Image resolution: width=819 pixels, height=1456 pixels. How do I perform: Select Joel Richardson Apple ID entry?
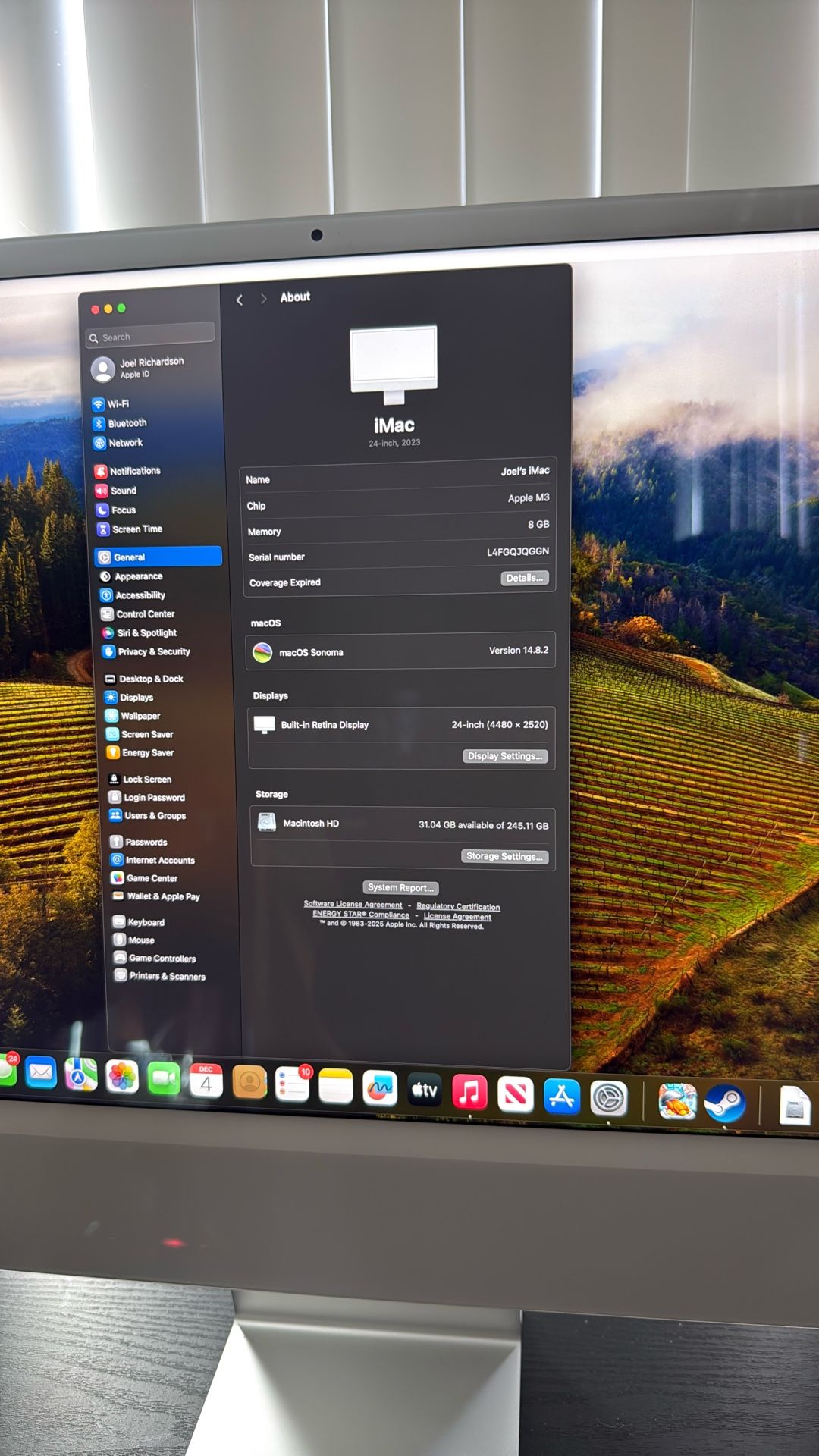pyautogui.click(x=150, y=368)
